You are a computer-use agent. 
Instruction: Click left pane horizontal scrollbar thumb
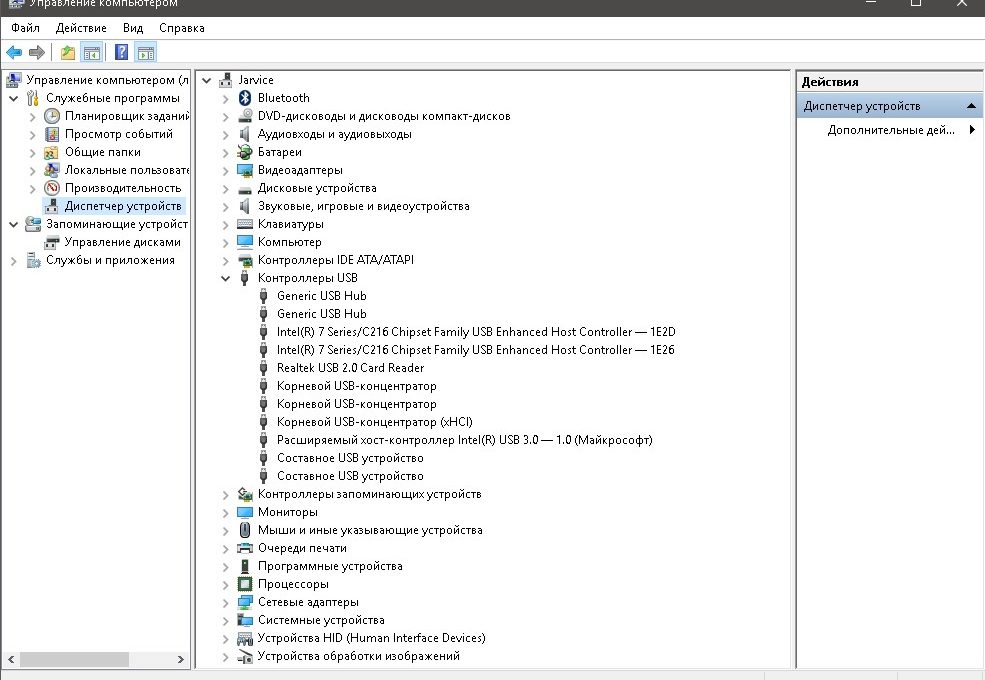pyautogui.click(x=74, y=659)
